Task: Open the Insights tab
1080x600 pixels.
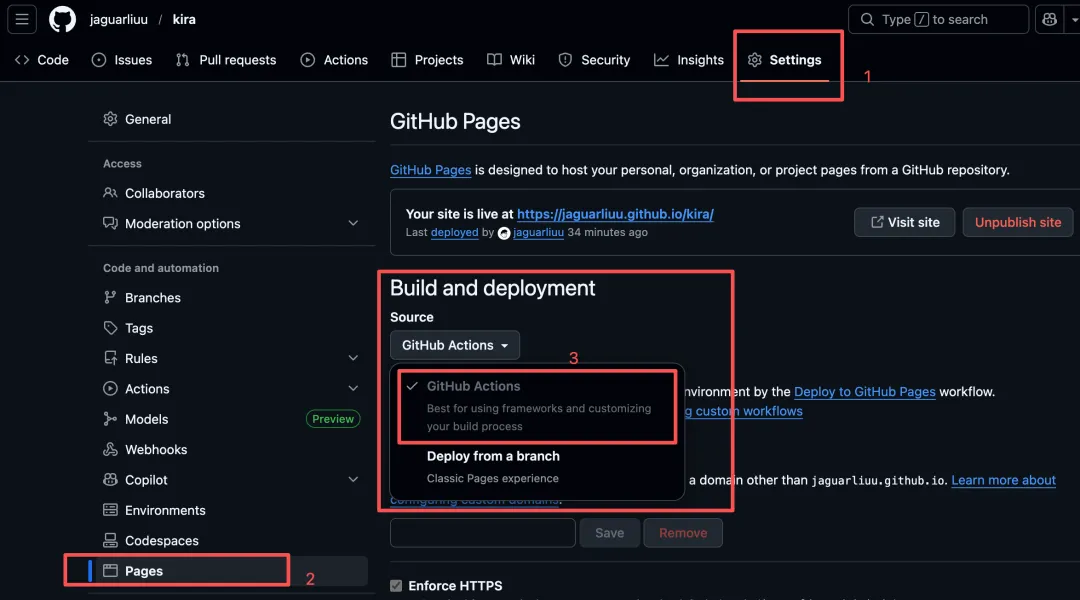Action: tap(689, 60)
